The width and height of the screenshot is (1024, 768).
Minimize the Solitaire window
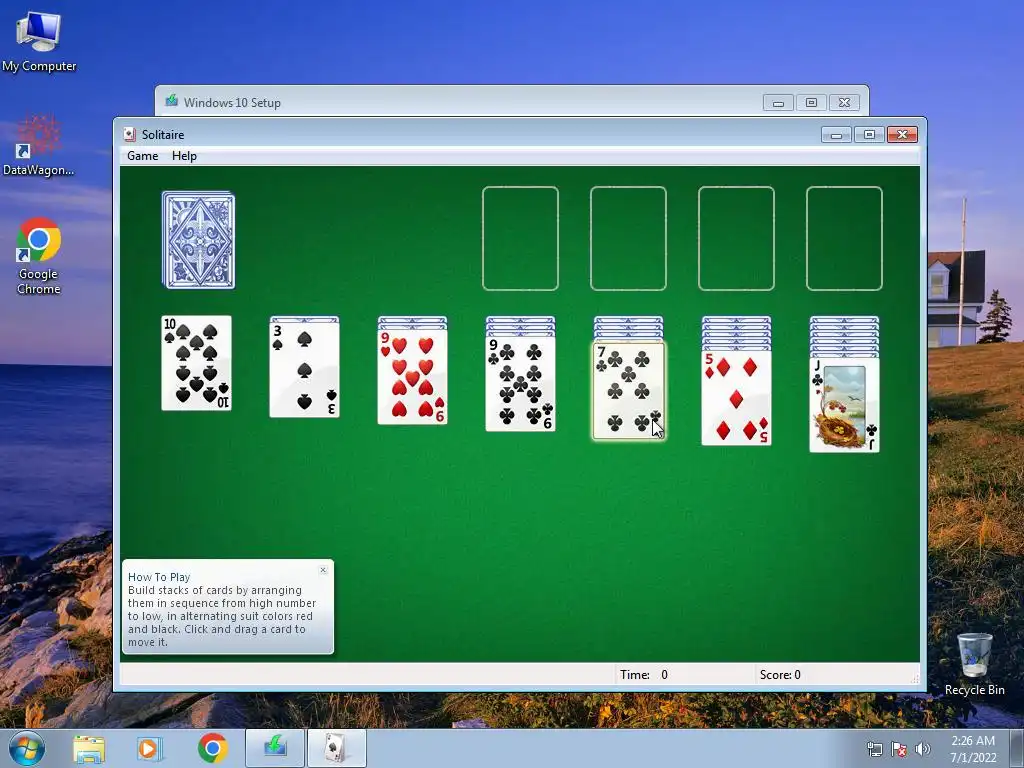(x=837, y=135)
